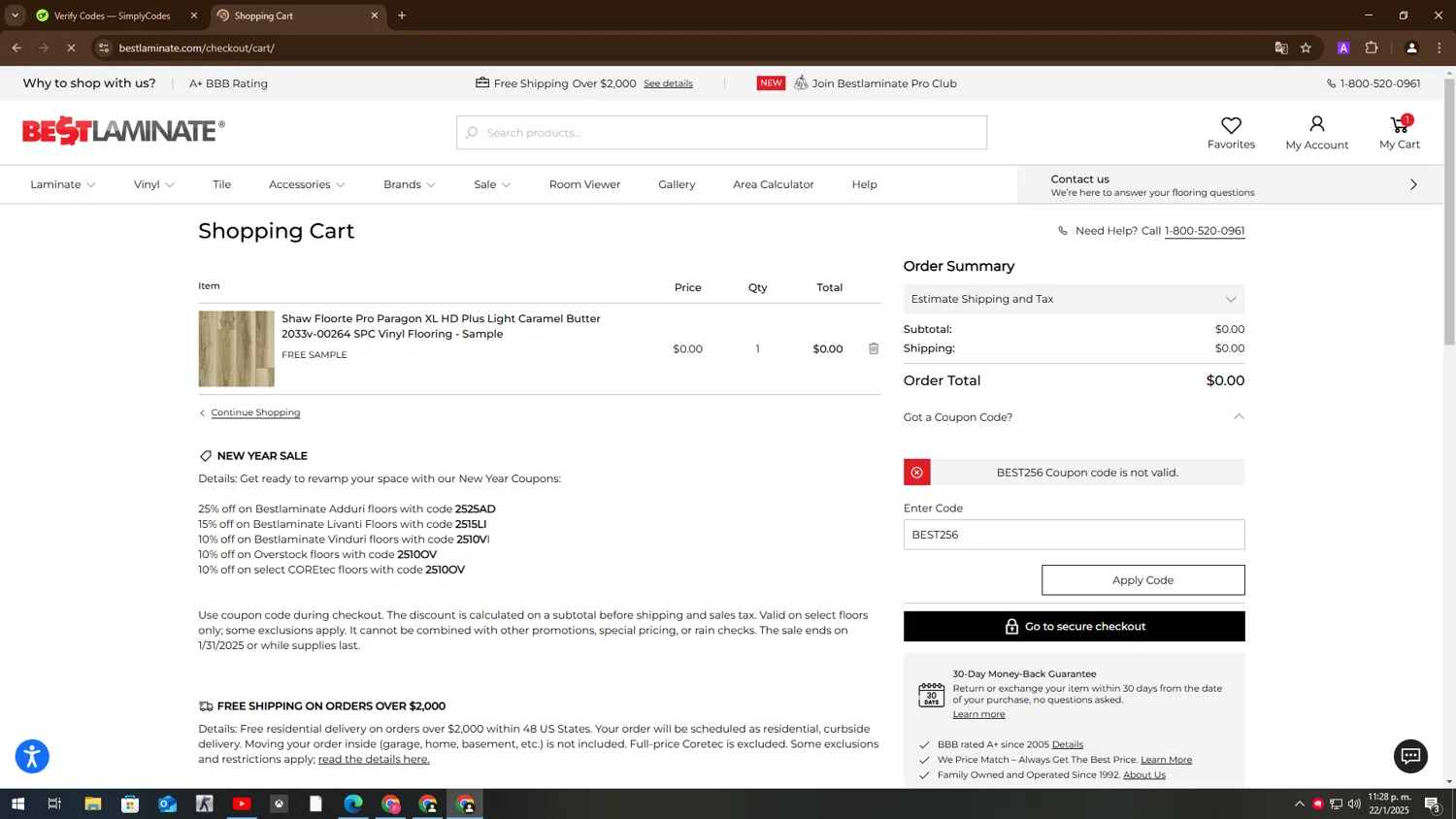Bookmark this page with star icon
Image resolution: width=1456 pixels, height=819 pixels.
pyautogui.click(x=1307, y=48)
